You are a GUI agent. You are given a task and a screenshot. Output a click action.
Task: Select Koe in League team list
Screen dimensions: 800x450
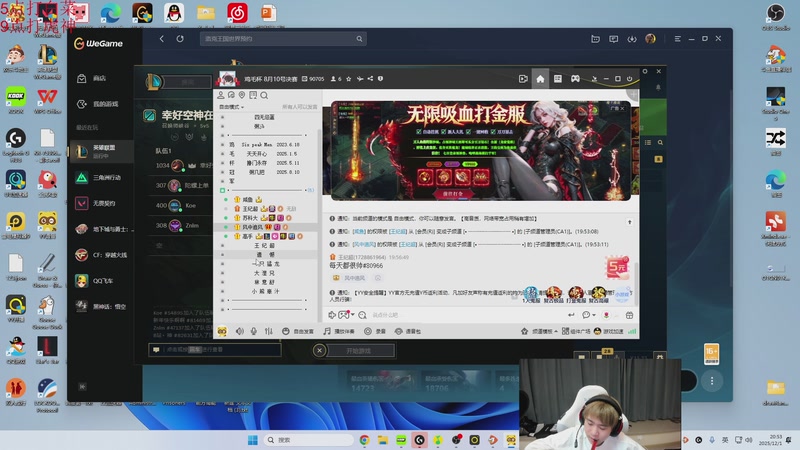coord(190,206)
